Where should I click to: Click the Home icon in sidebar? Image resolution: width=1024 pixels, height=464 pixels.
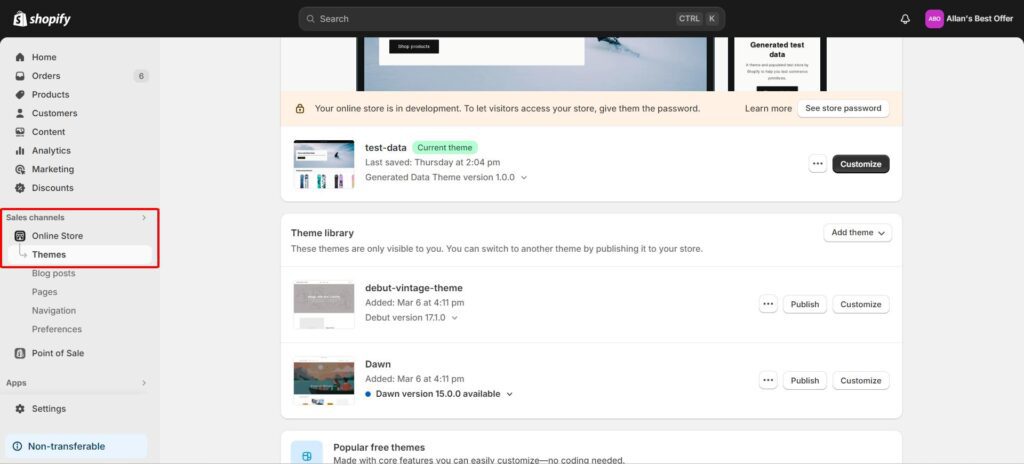tap(20, 57)
